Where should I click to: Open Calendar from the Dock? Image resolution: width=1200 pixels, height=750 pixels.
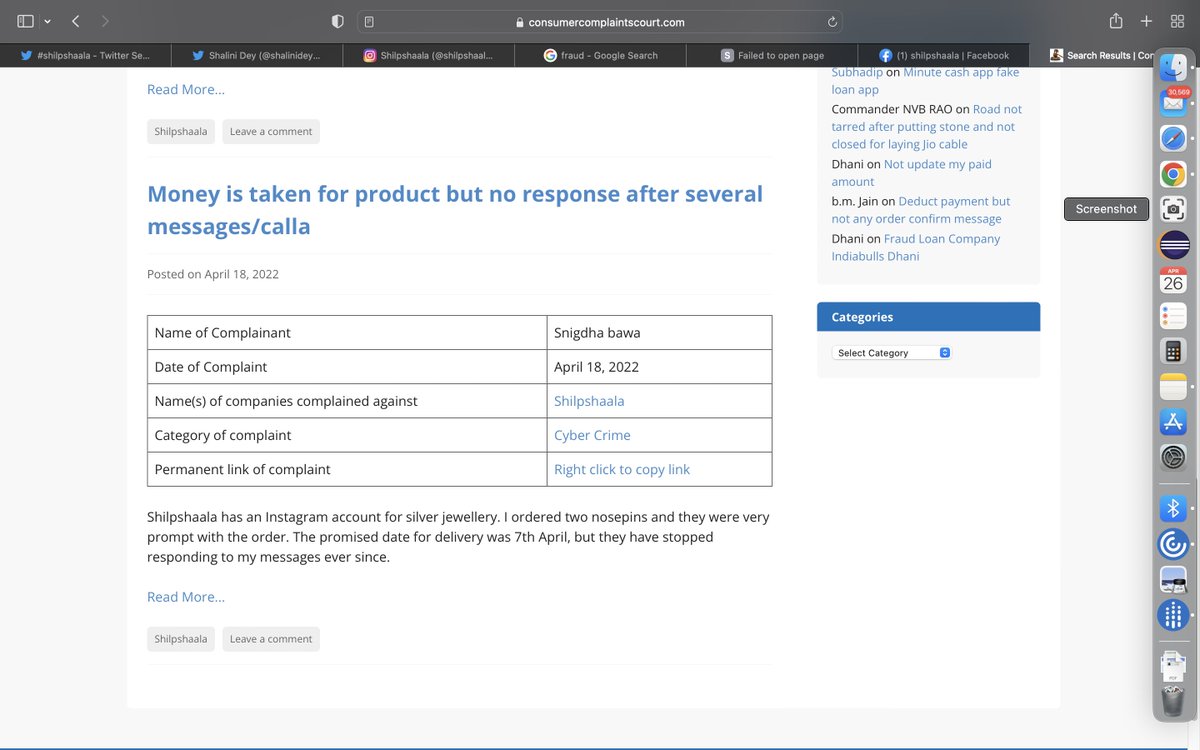click(1173, 280)
